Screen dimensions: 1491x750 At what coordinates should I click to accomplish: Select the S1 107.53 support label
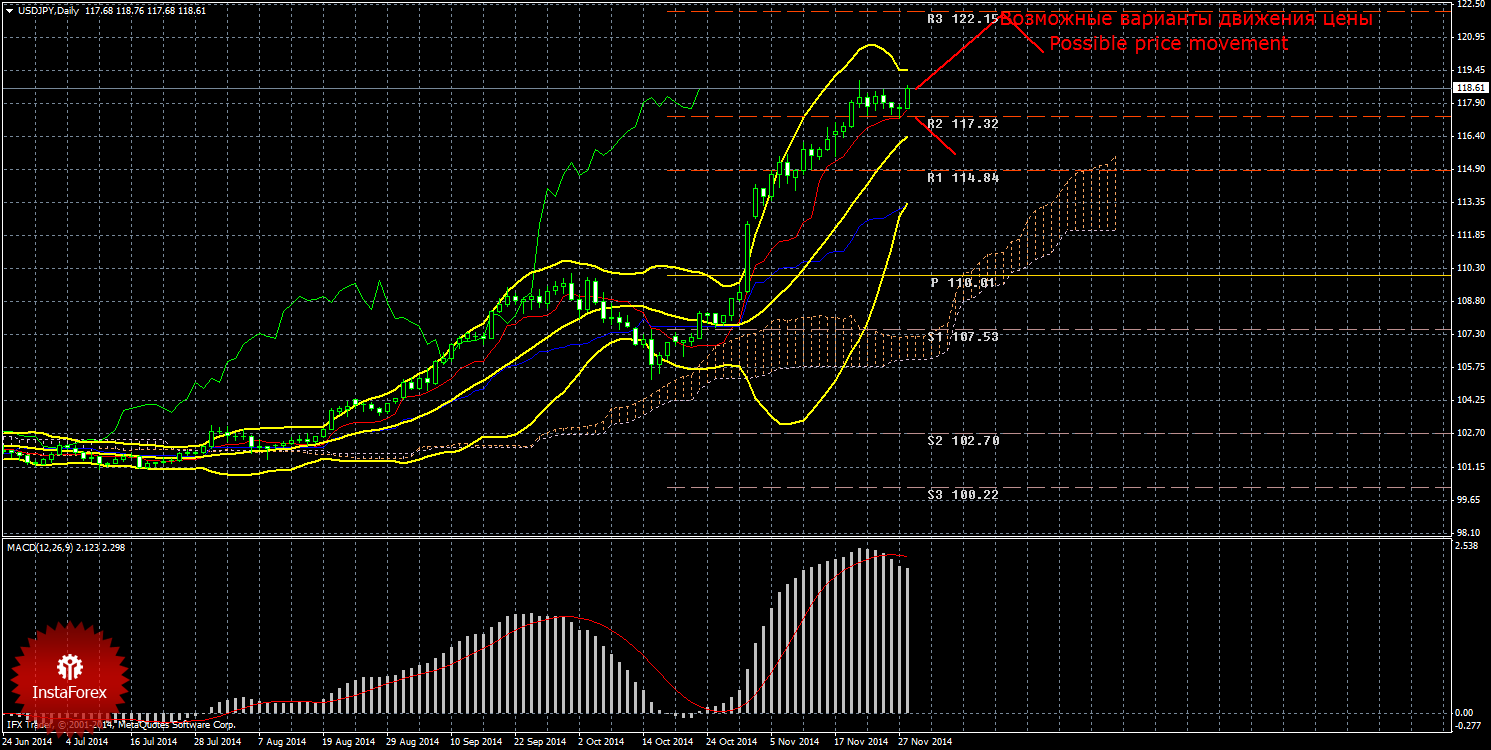(x=963, y=337)
